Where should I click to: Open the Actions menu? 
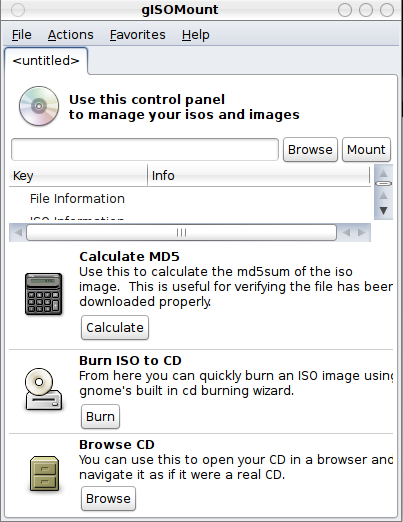coord(71,35)
